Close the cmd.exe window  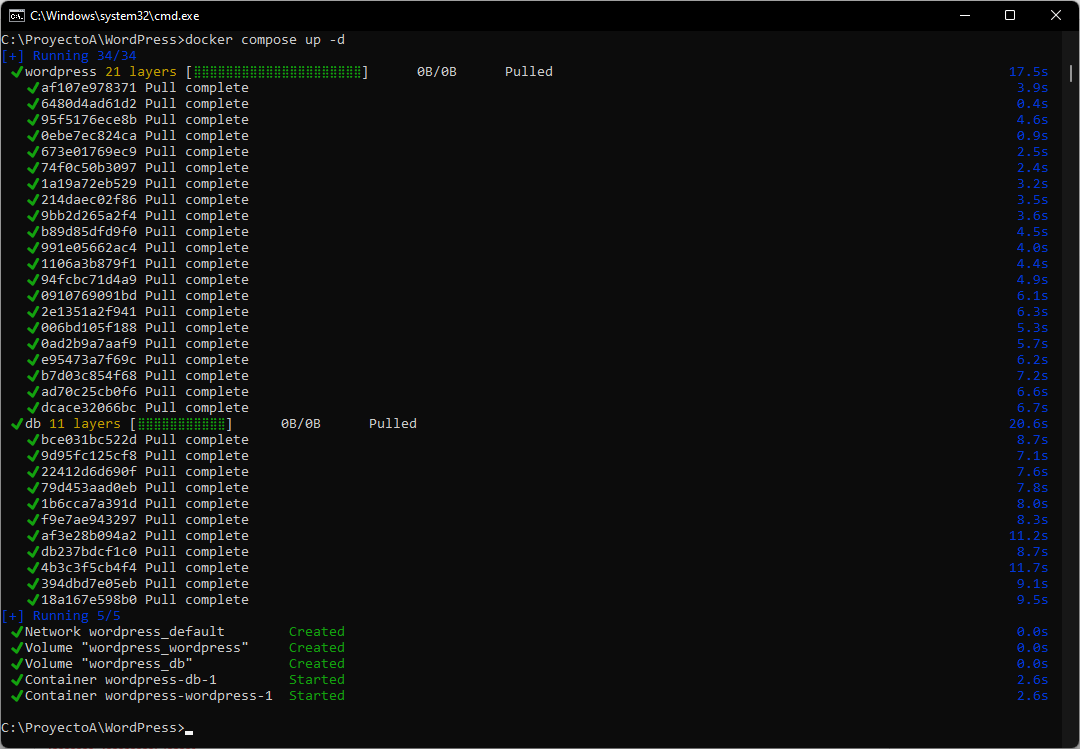pyautogui.click(x=1055, y=15)
